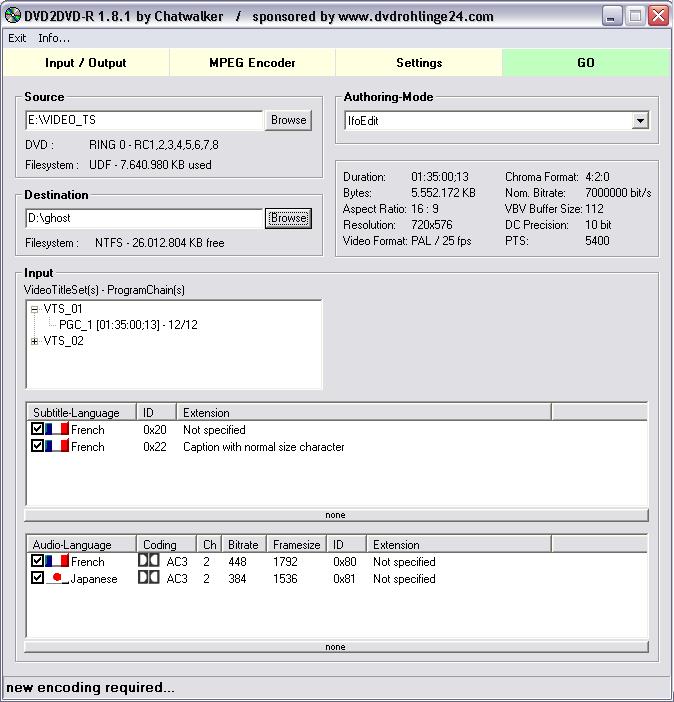Browse for the Destination folder
The height and width of the screenshot is (702, 674).
click(x=288, y=218)
